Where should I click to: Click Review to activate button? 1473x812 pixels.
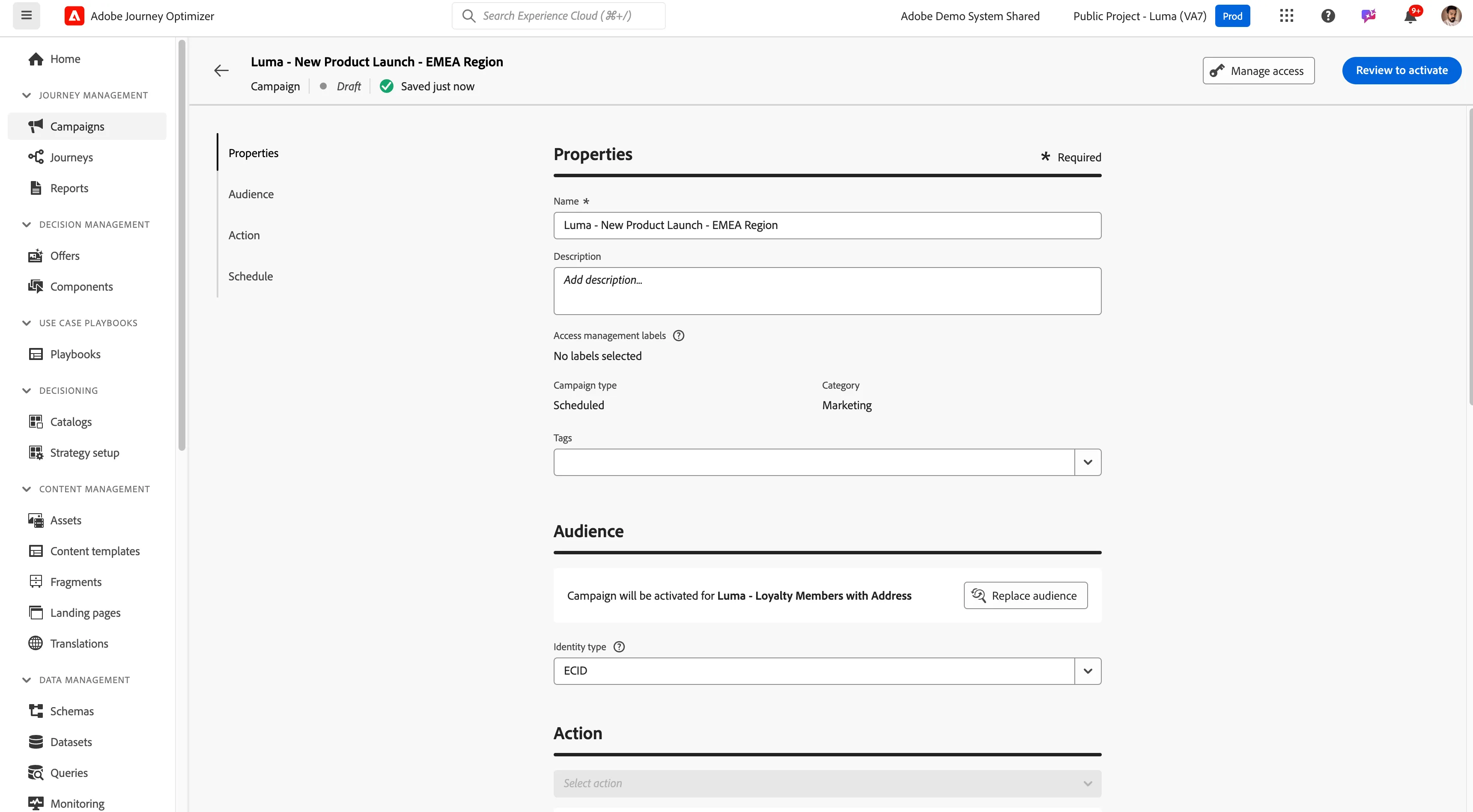(1401, 70)
